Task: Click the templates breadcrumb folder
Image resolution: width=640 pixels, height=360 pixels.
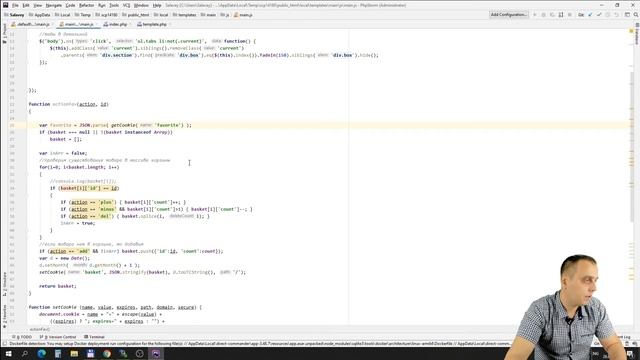Action: [184, 15]
